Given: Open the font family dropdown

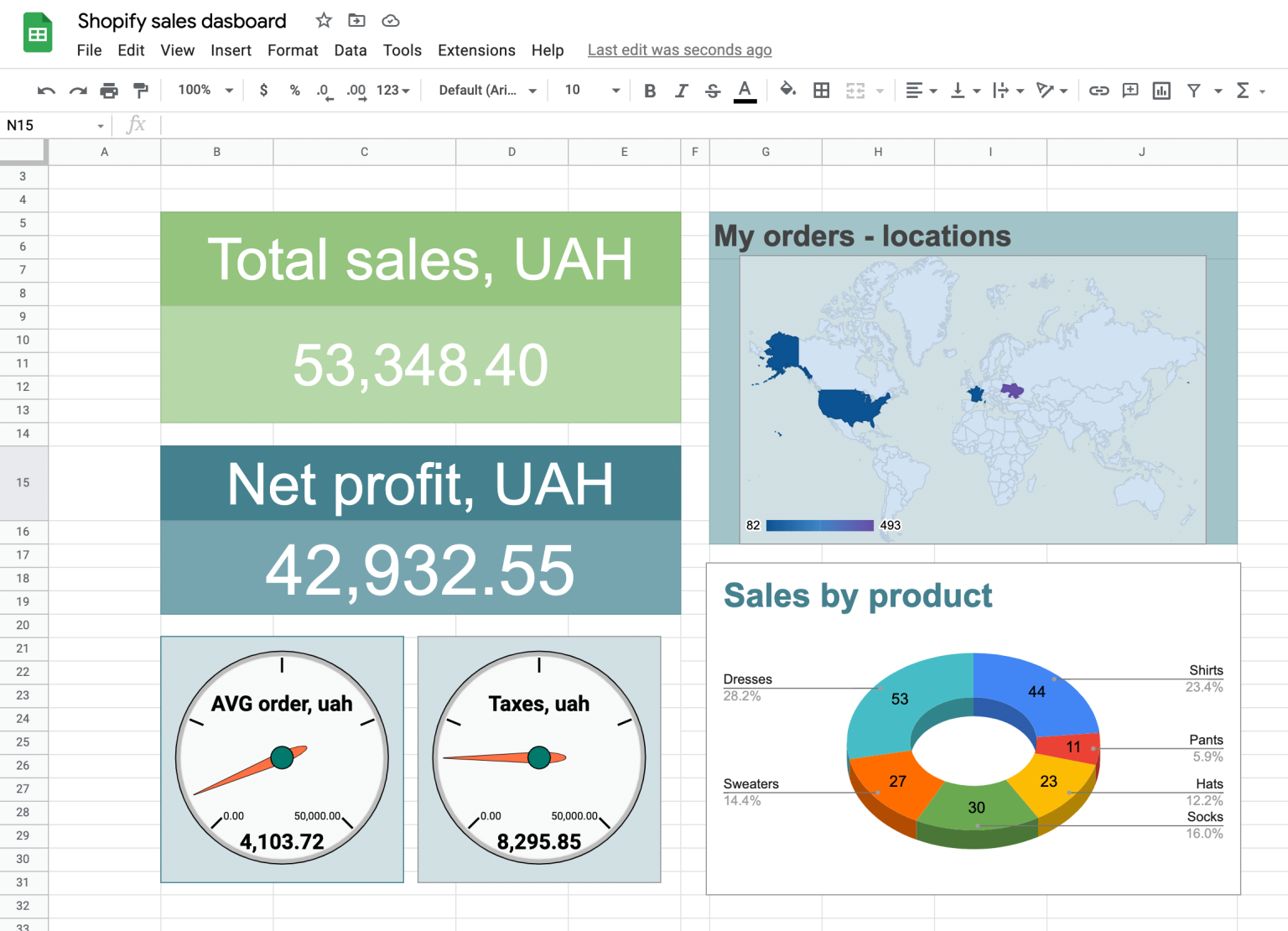Looking at the screenshot, I should coord(485,90).
